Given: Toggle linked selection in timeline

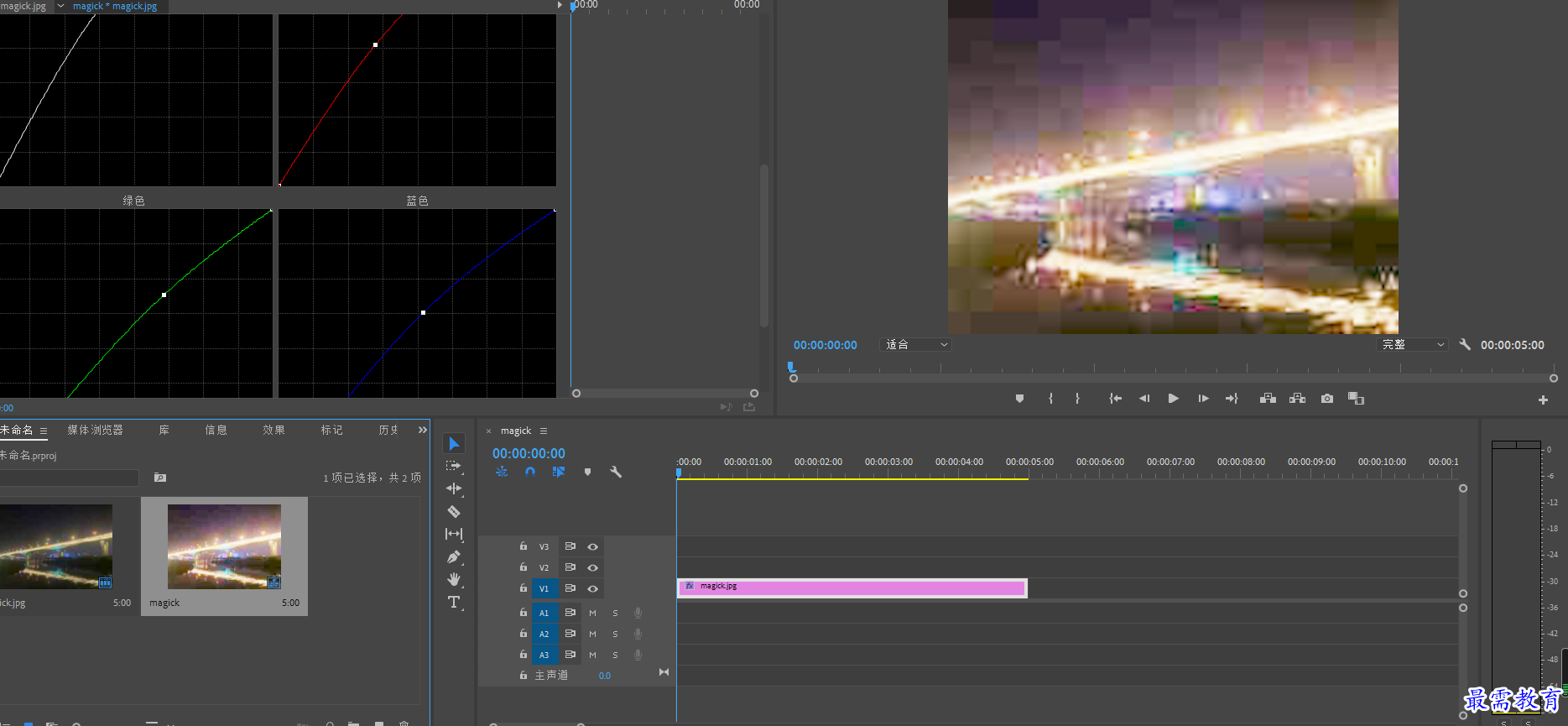Looking at the screenshot, I should coord(559,472).
